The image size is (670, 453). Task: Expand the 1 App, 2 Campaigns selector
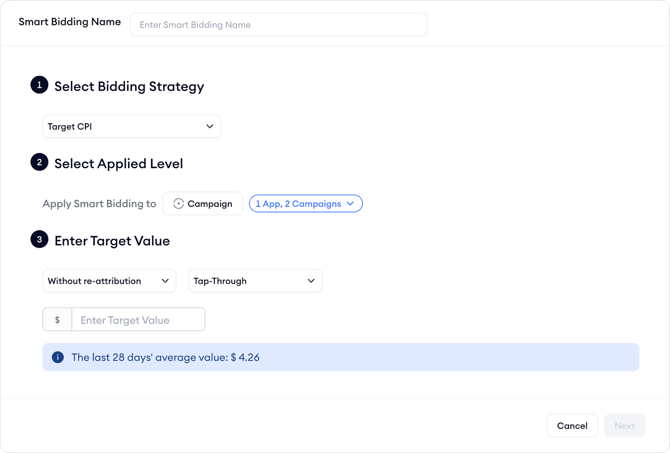(305, 204)
